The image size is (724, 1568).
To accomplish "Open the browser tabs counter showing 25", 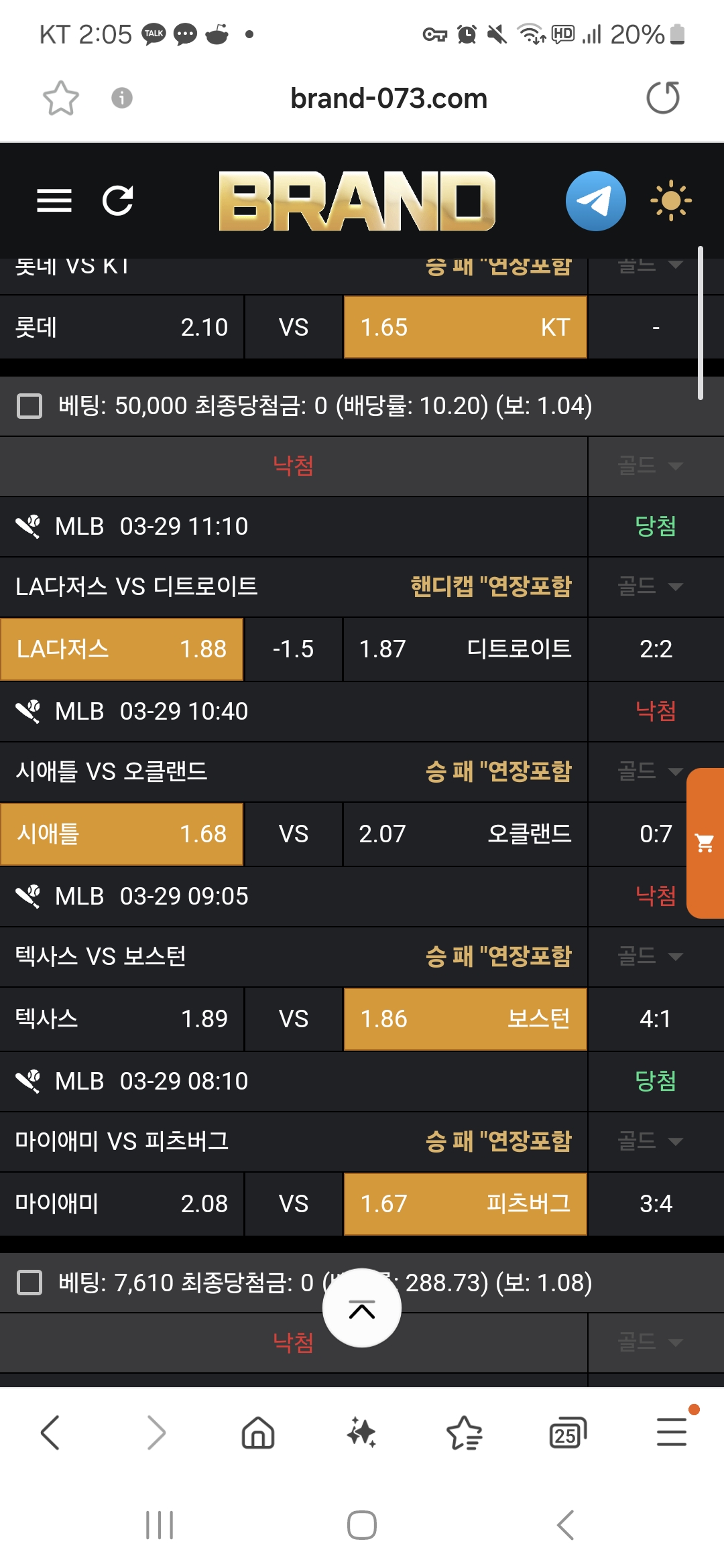I will click(567, 1433).
